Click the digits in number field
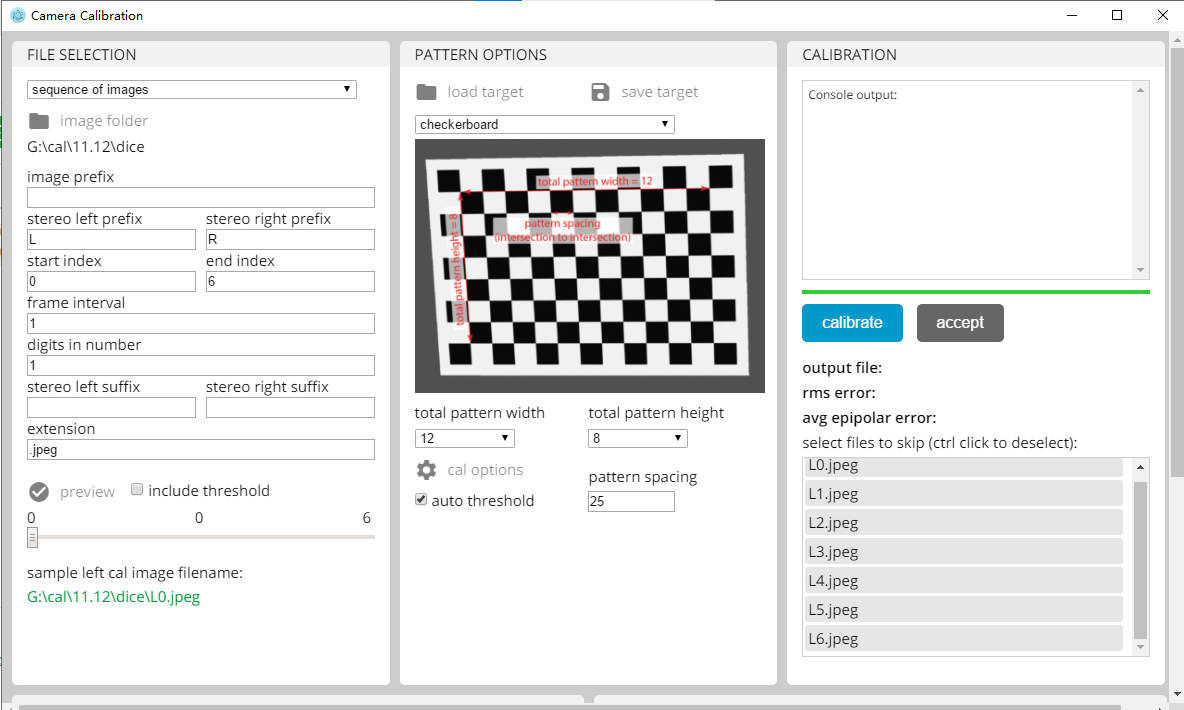The width and height of the screenshot is (1184, 710). 201,366
